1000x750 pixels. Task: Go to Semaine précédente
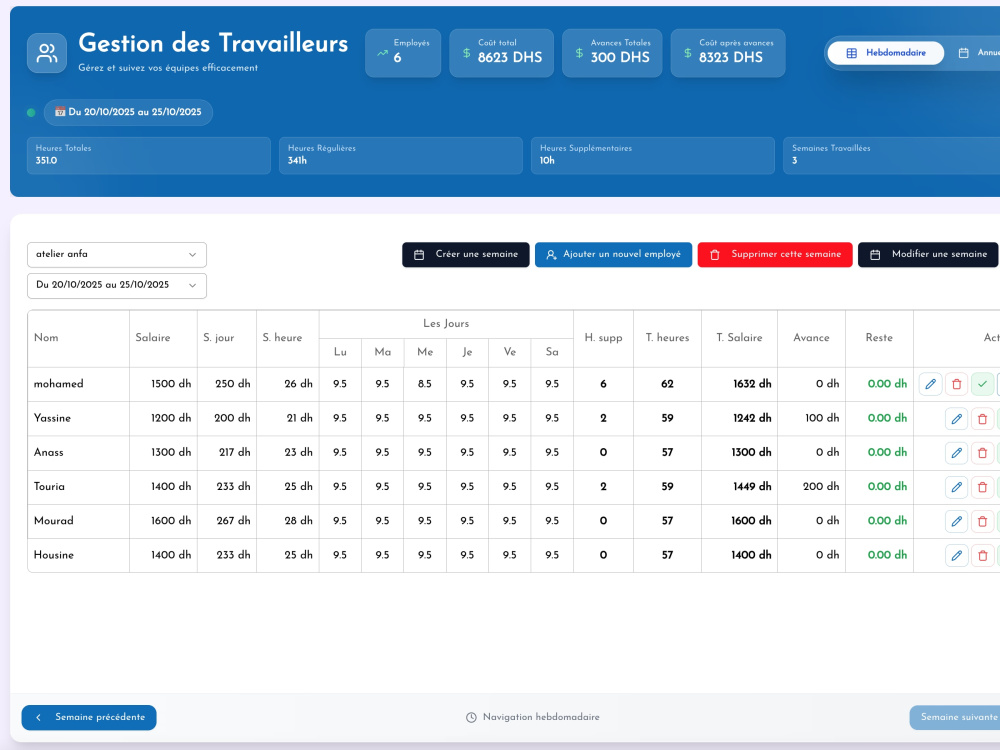(x=89, y=717)
